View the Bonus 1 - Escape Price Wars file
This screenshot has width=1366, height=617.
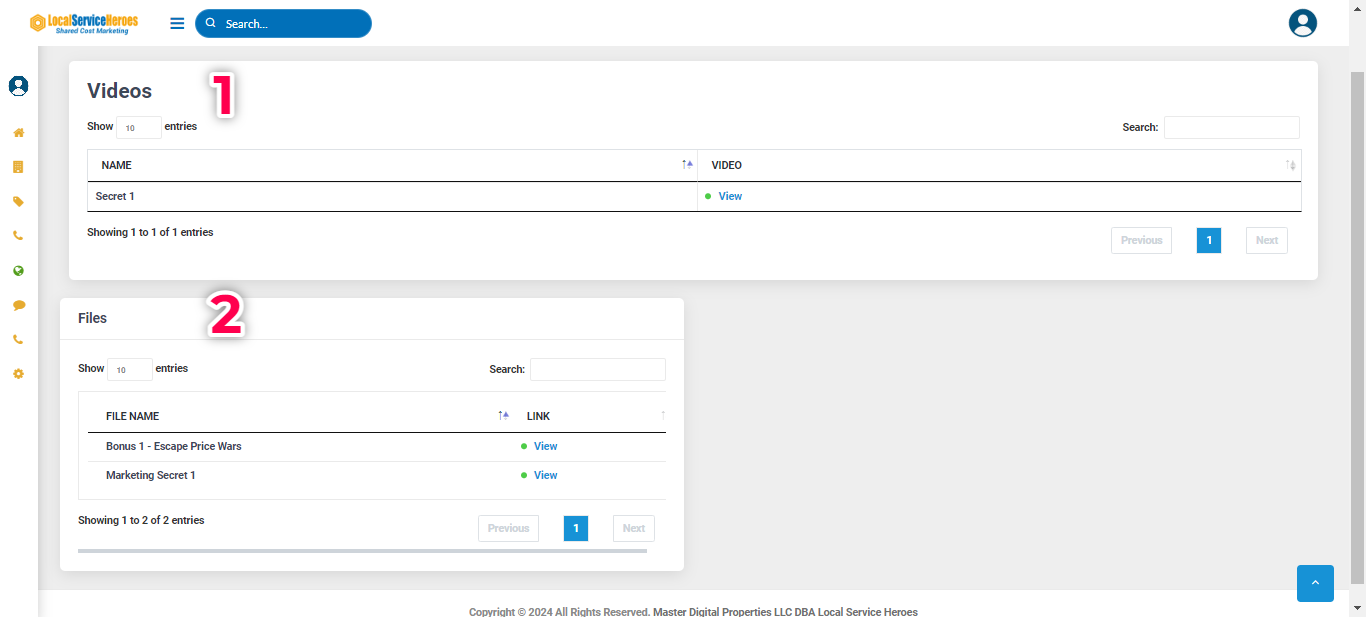tap(545, 447)
